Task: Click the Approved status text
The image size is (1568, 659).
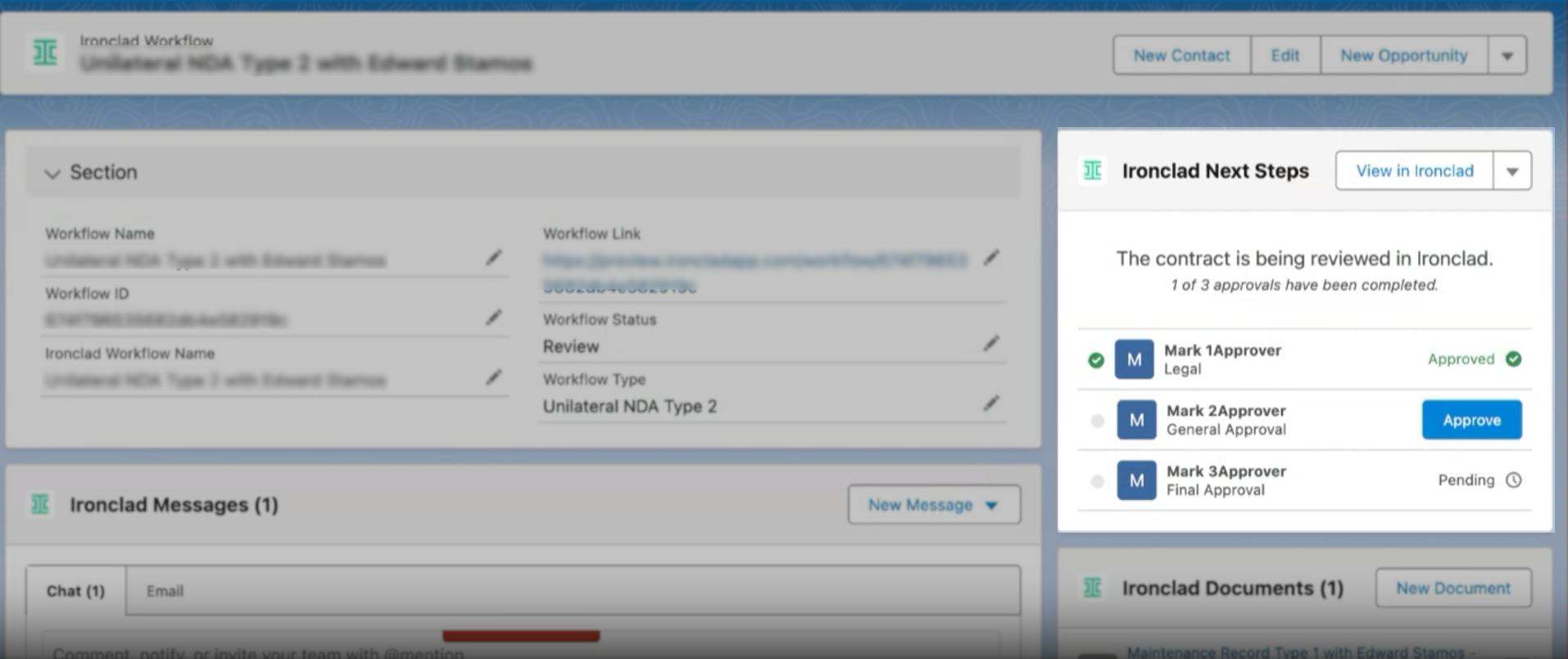Action: click(1461, 359)
